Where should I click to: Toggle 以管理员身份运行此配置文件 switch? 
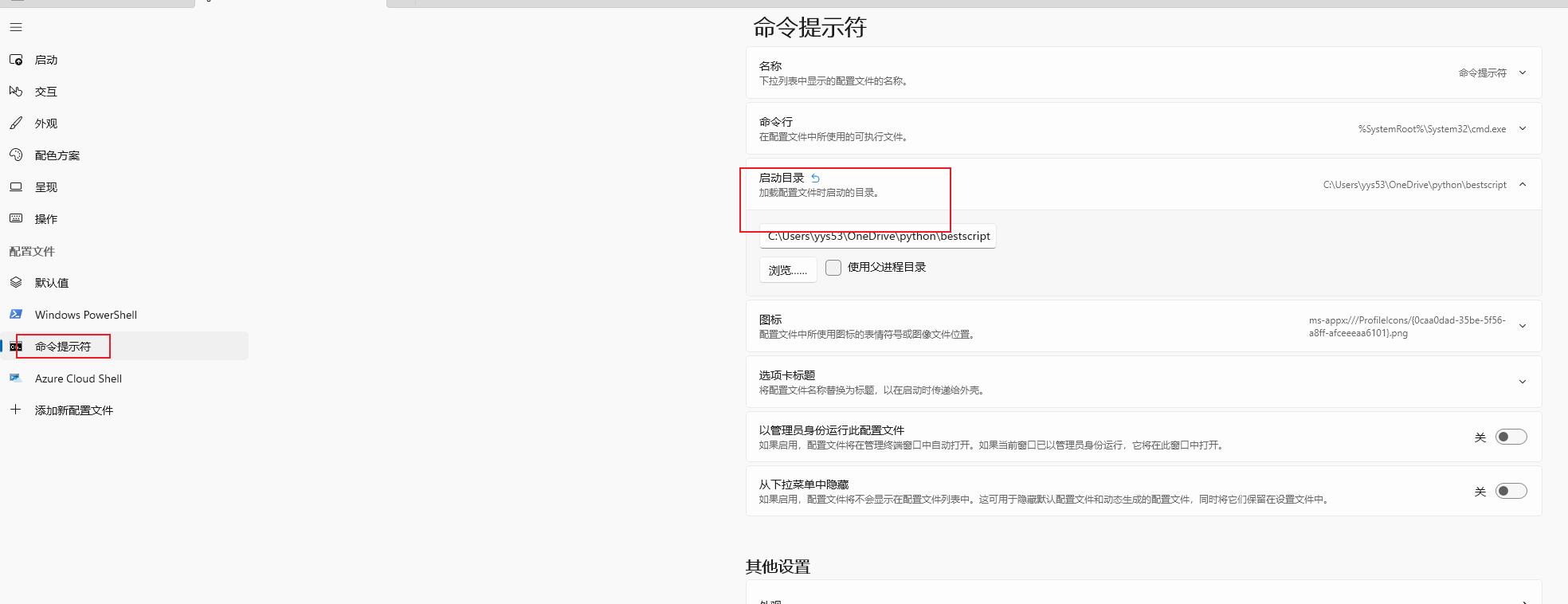coord(1511,437)
